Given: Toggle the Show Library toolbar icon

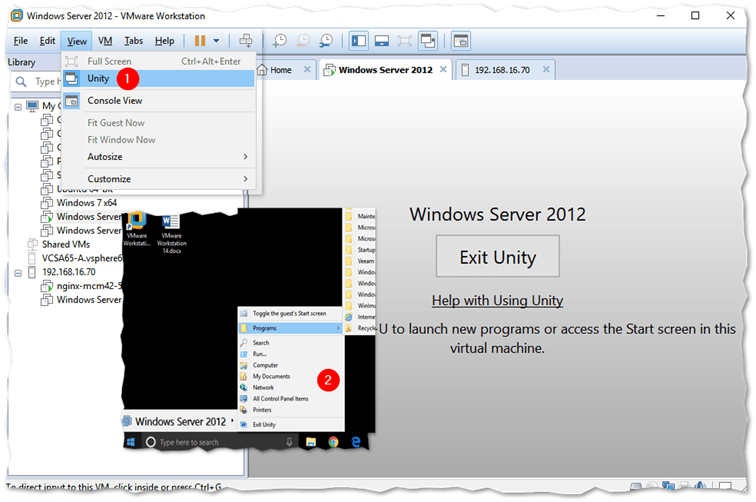Looking at the screenshot, I should [359, 41].
